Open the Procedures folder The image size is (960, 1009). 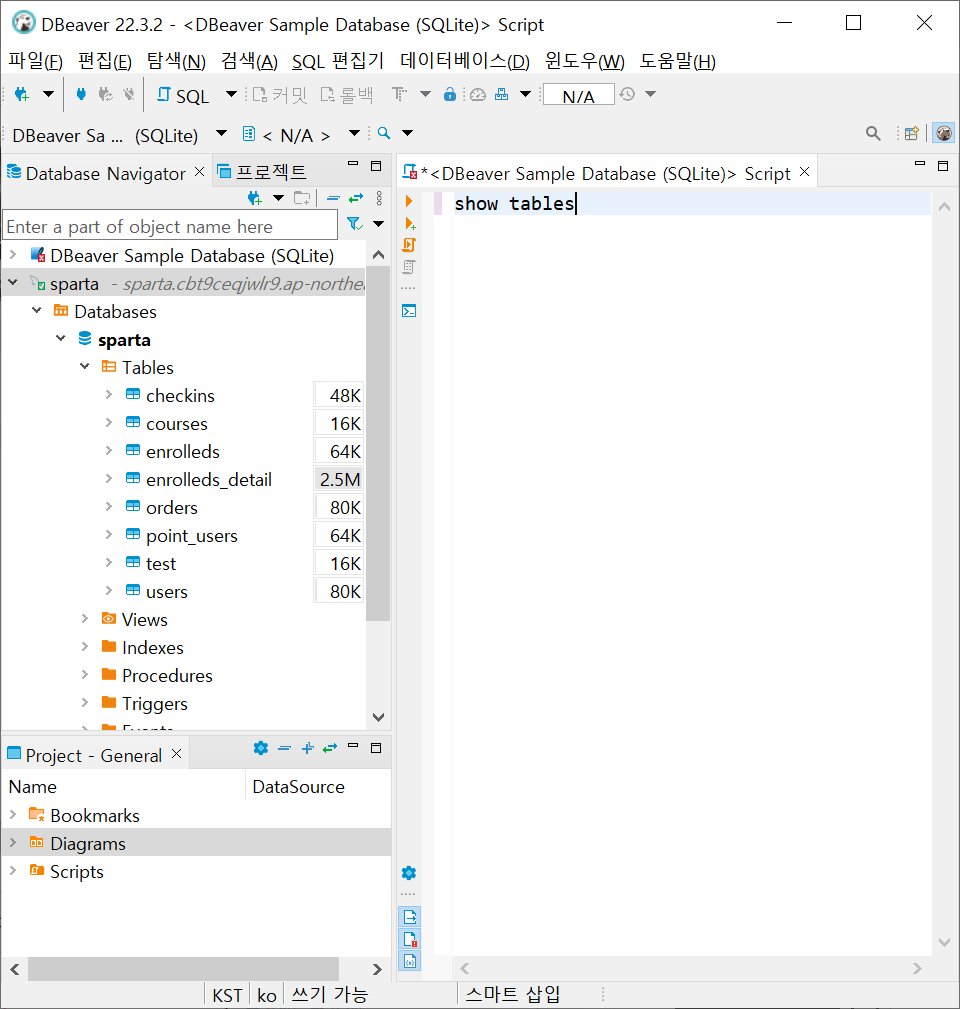pyautogui.click(x=167, y=676)
